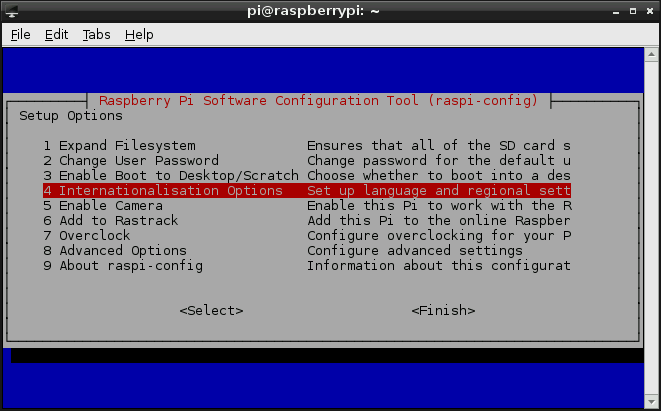
Task: Open the Help menu
Action: 139,35
